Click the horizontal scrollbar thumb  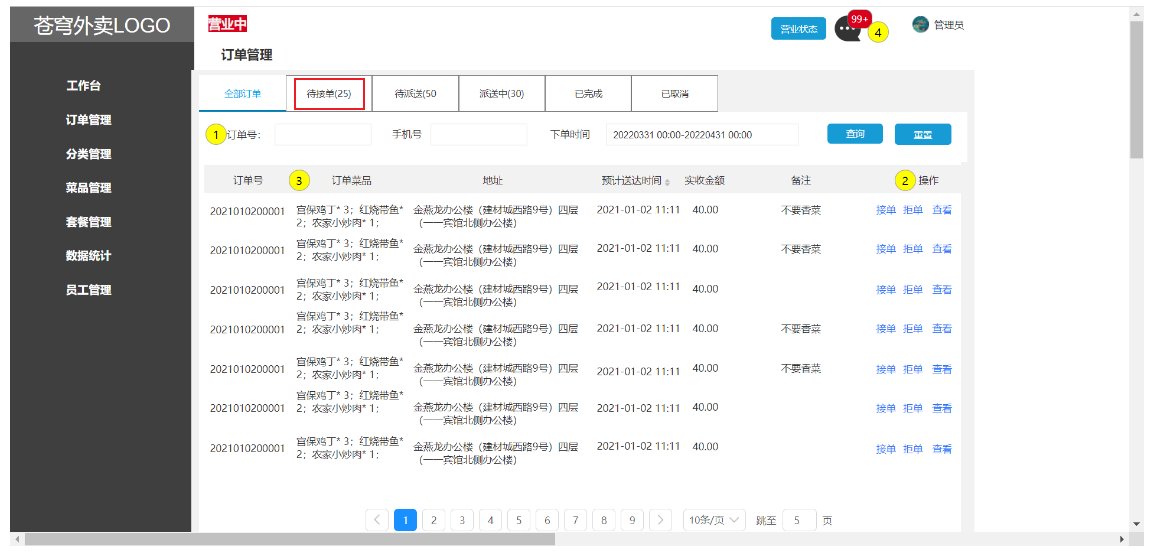pyautogui.click(x=289, y=540)
